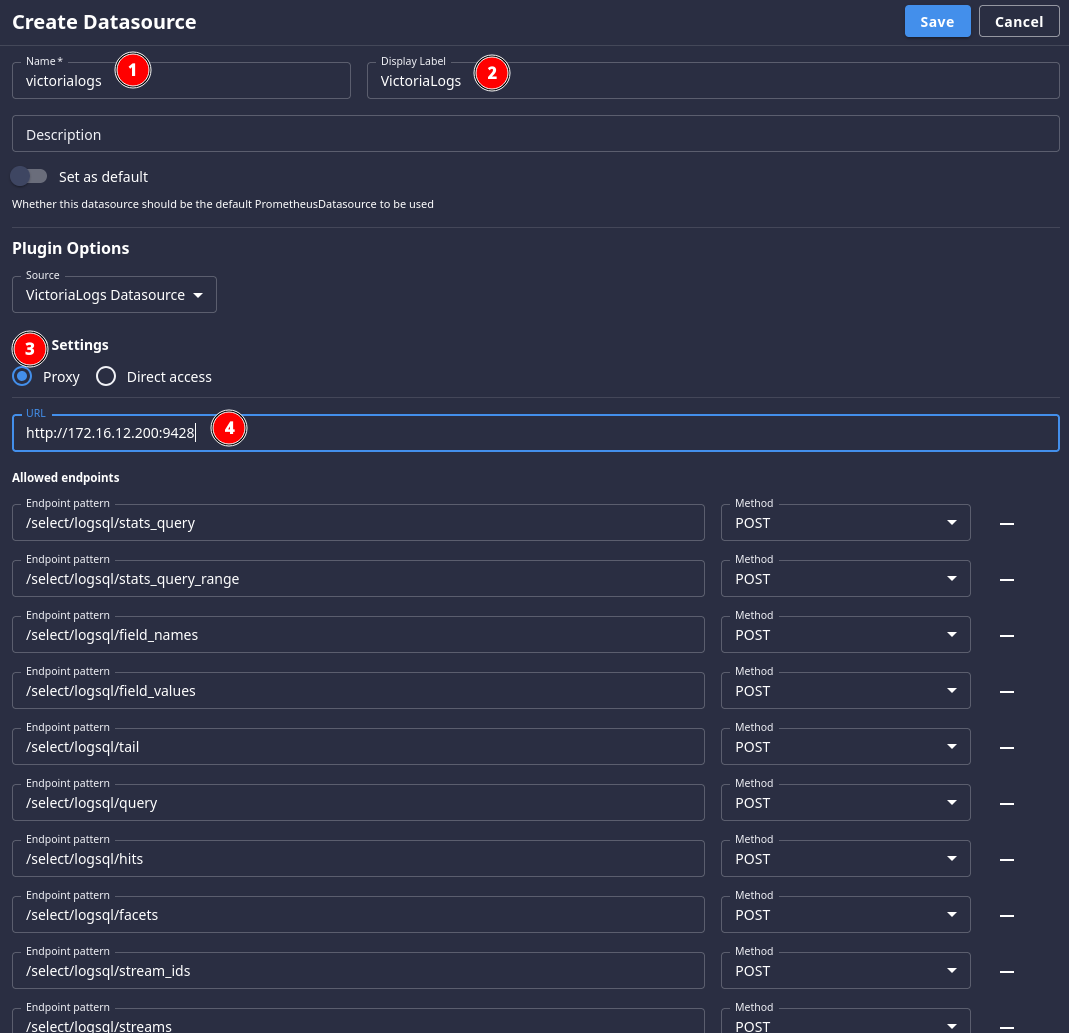The width and height of the screenshot is (1069, 1033).
Task: Select the Direct access radio option
Action: (106, 376)
